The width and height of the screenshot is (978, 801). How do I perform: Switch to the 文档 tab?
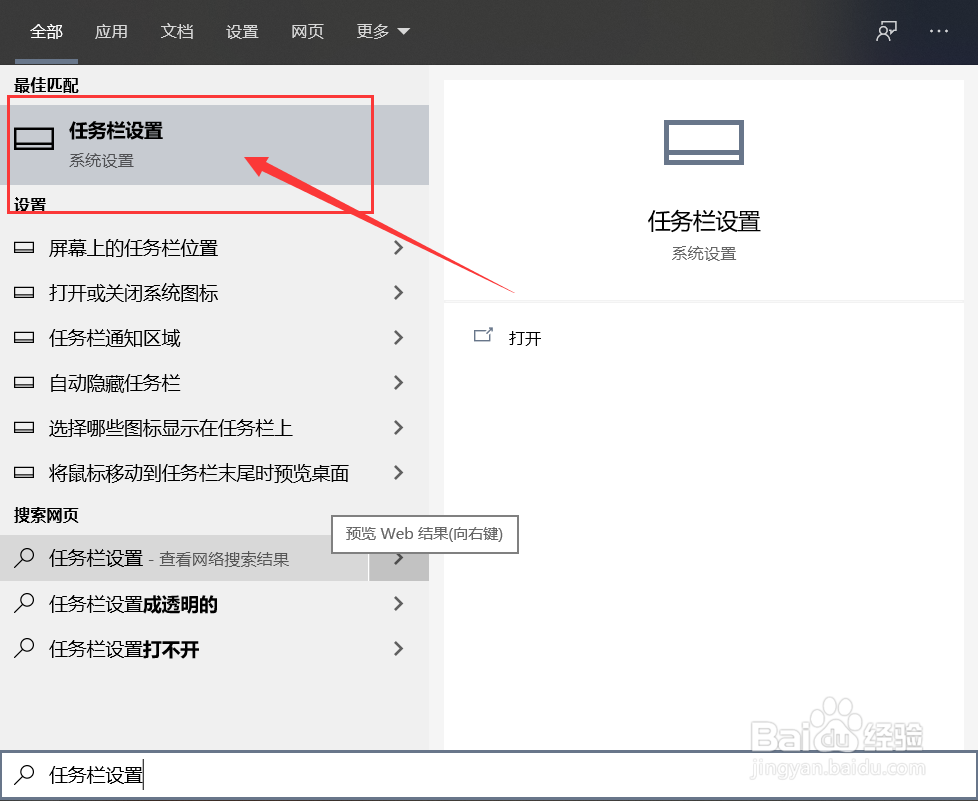pos(177,31)
